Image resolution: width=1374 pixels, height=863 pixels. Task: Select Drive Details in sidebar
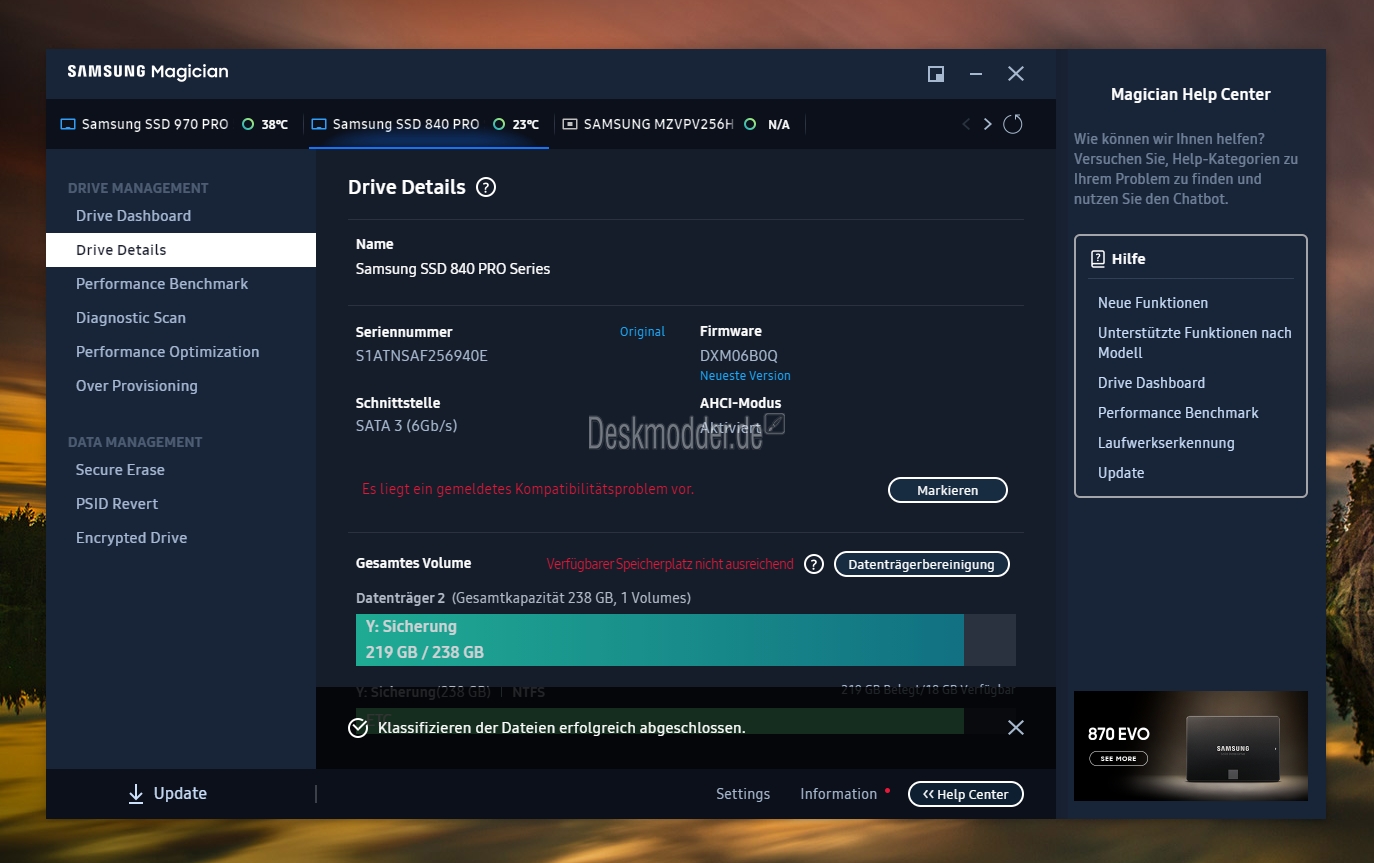(x=181, y=250)
